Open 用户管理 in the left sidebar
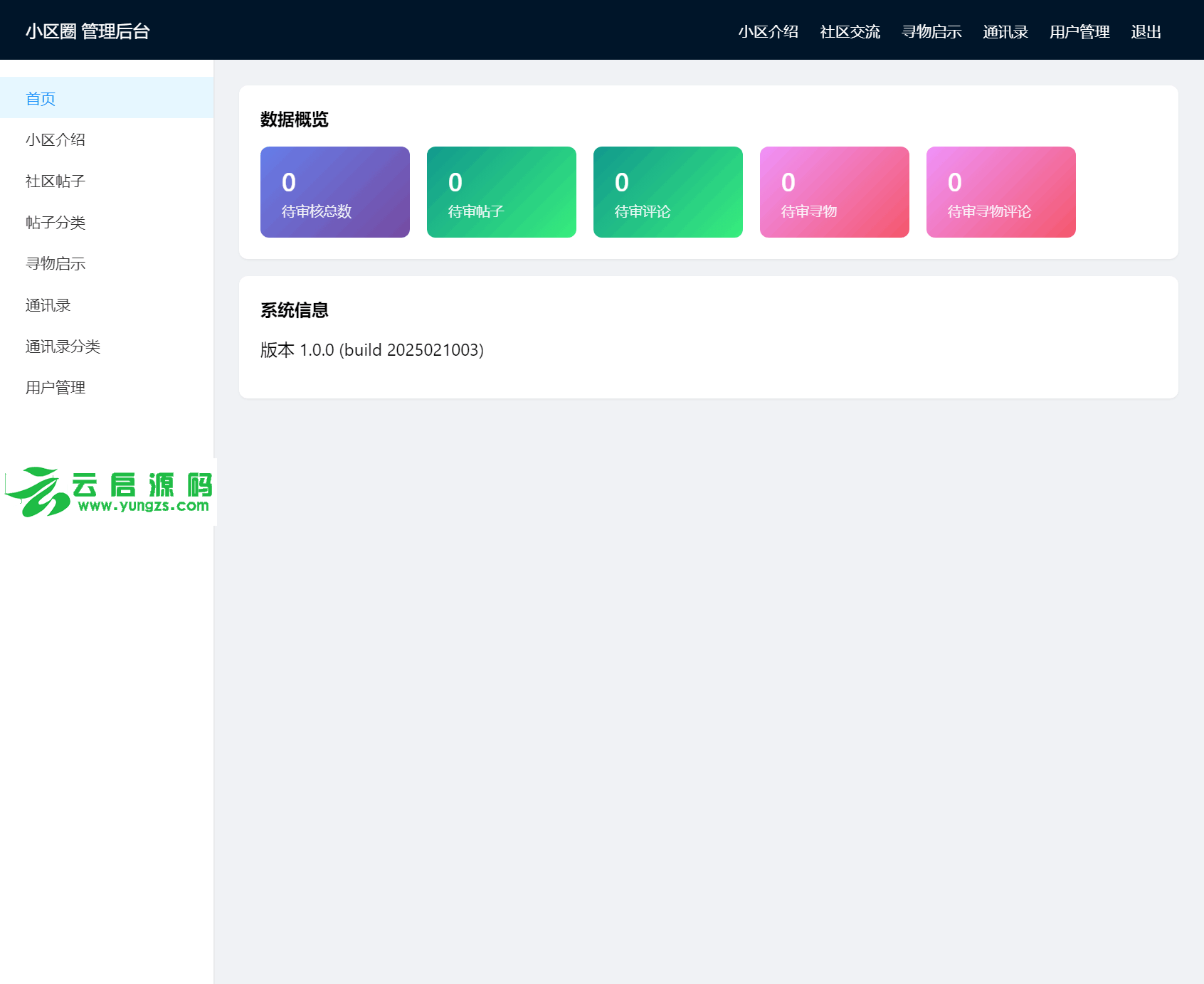This screenshot has height=984, width=1204. [x=107, y=387]
